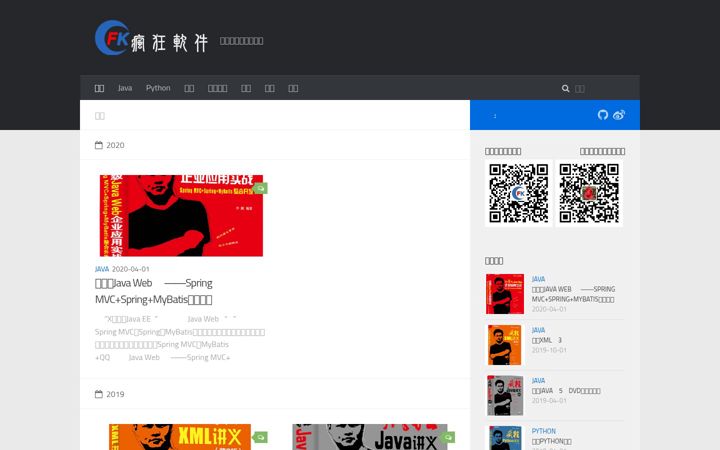
Task: Click JAVA category above XML 3 sidebar item
Action: (x=538, y=330)
